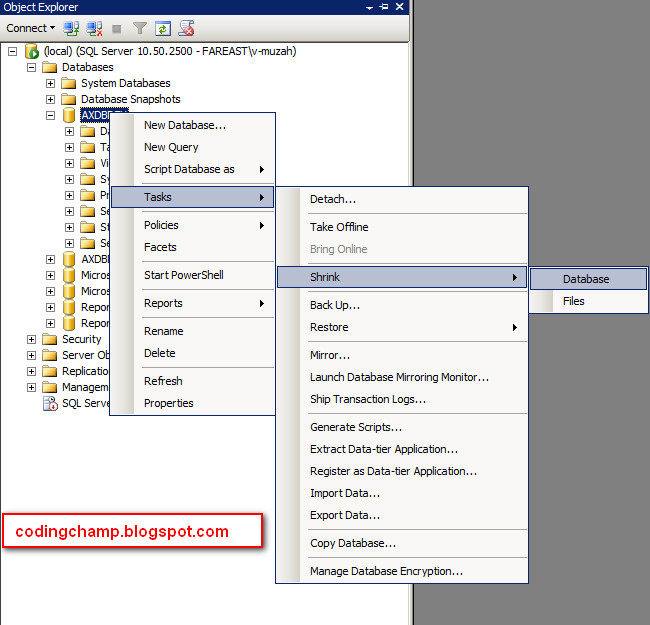
Task: Select Delete from context menu
Action: tap(192, 353)
